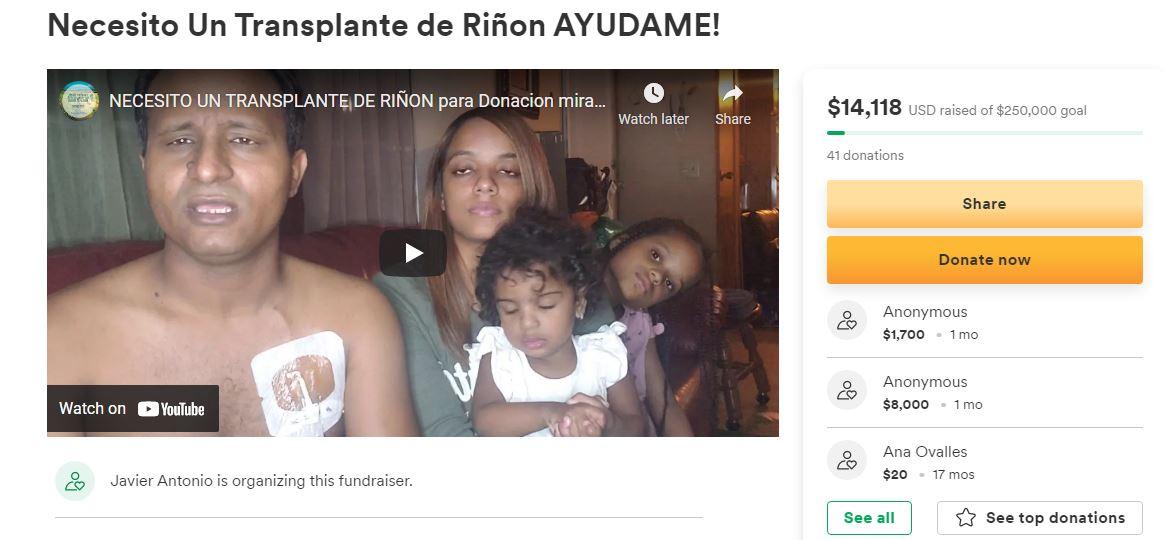Open the video title link in the player

click(357, 100)
